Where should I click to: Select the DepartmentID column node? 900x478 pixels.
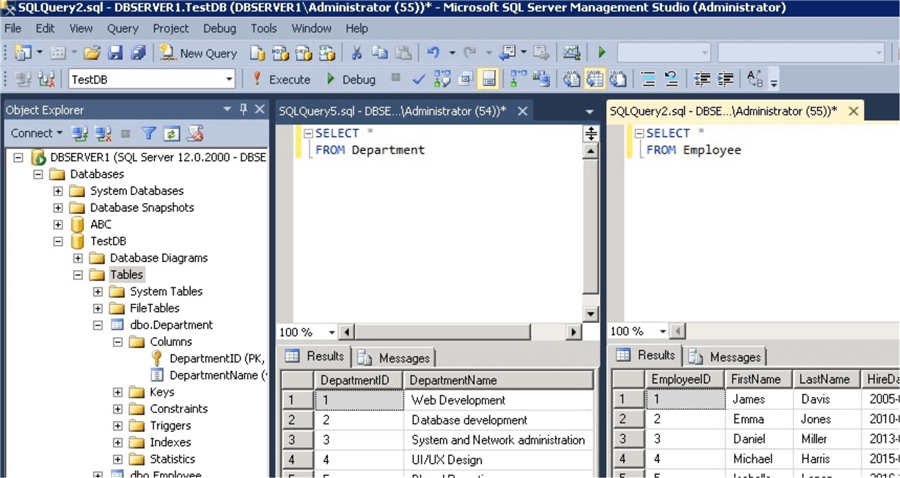216,358
